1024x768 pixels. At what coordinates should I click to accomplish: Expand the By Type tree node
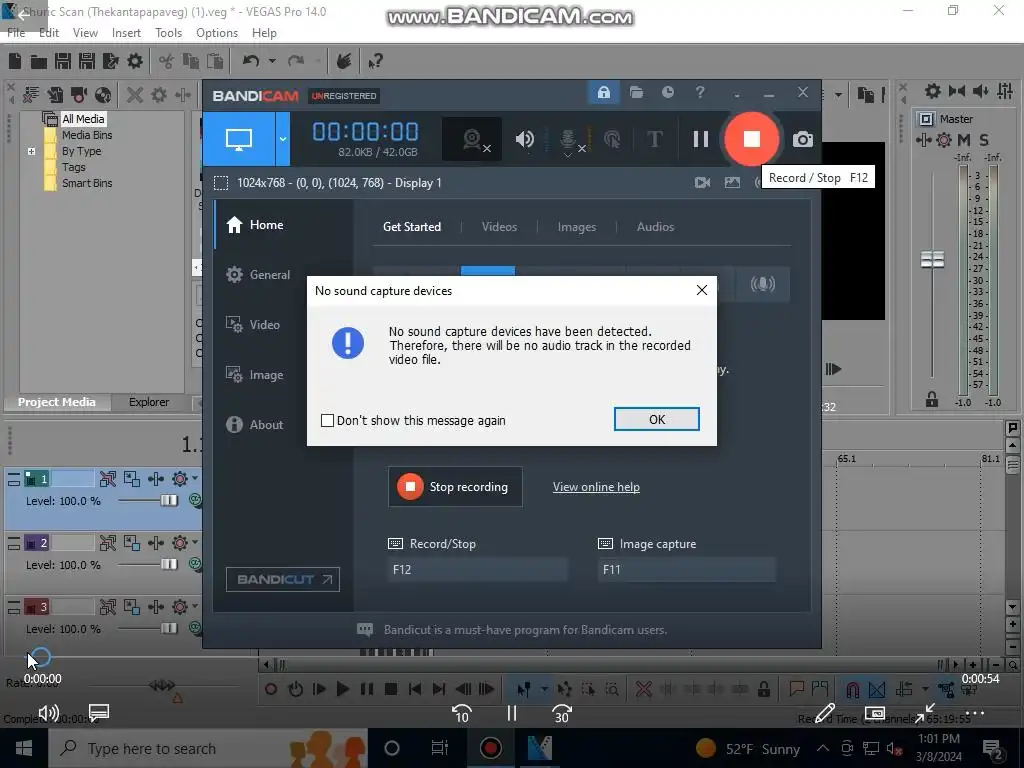31,152
